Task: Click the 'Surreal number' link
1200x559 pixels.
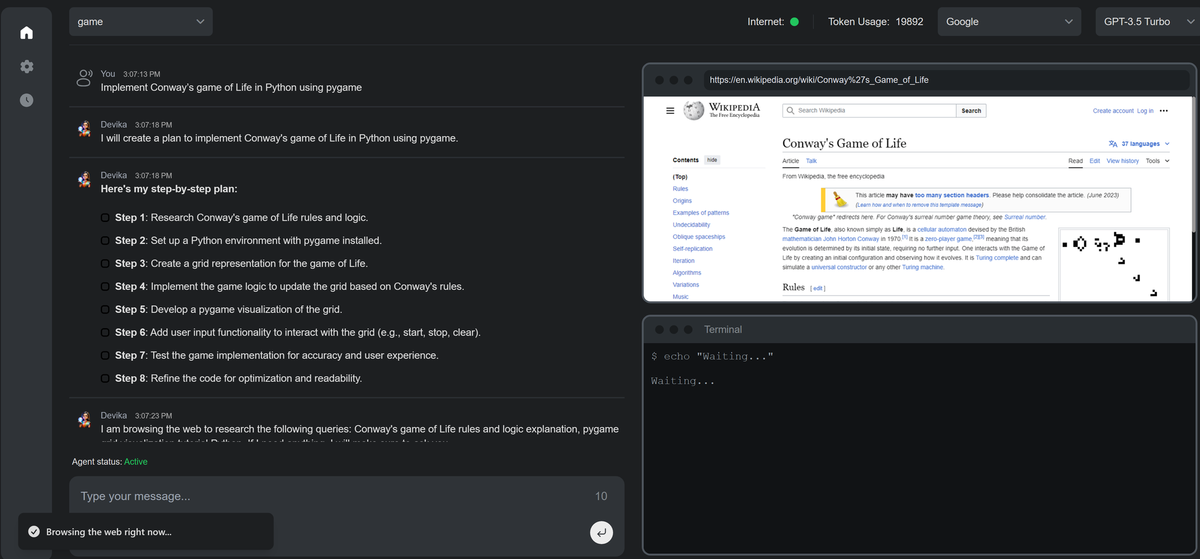Action: coord(1025,217)
